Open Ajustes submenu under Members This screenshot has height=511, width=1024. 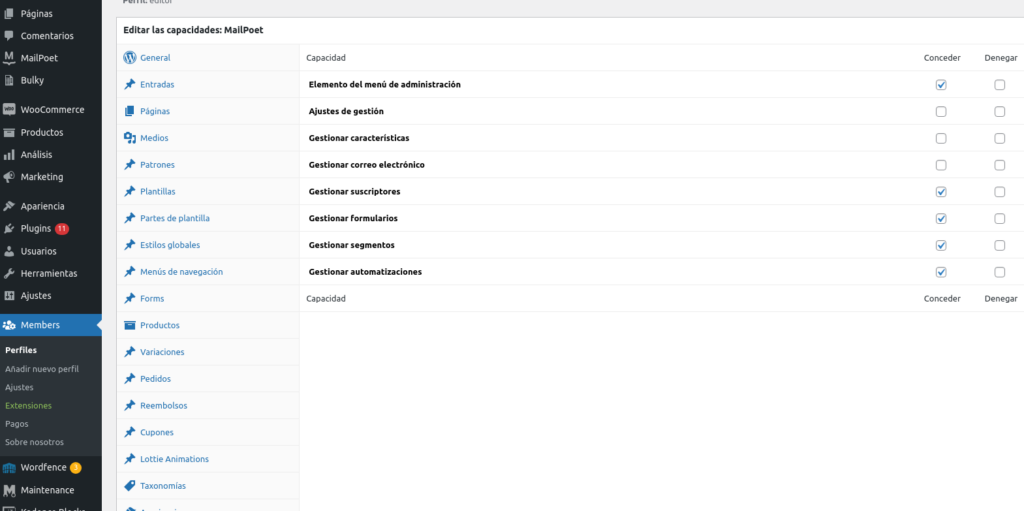pyautogui.click(x=19, y=387)
